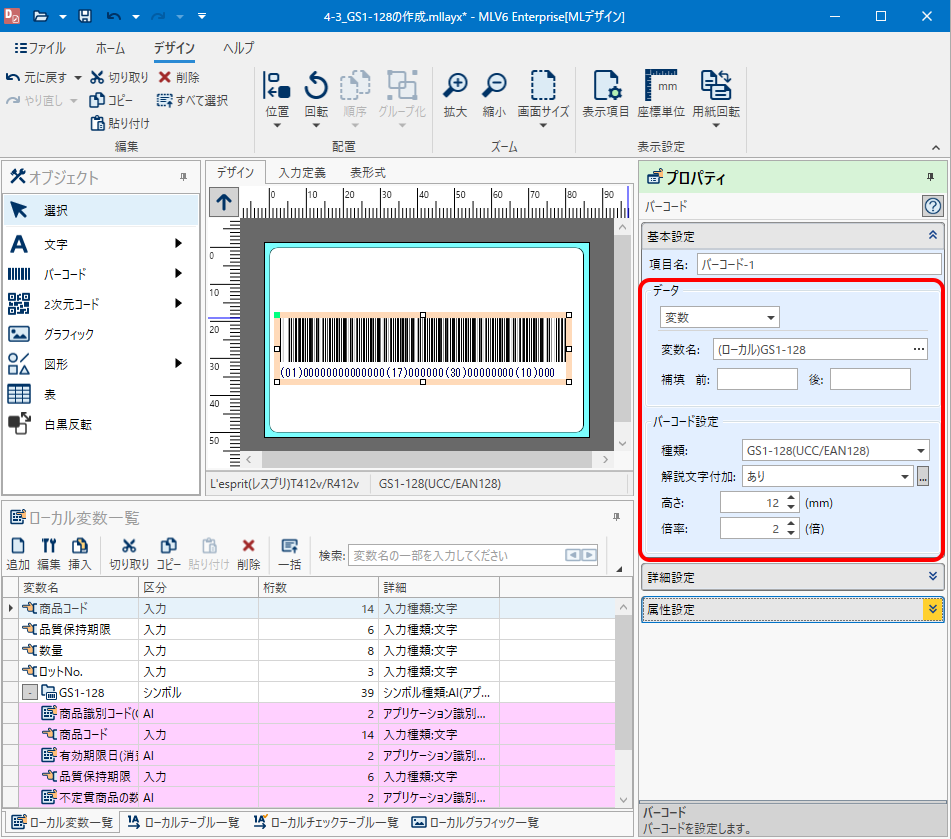Screen dimensions: 951x839
Task: Click 一括 in the variable list toolbar
Action: (x=289, y=554)
